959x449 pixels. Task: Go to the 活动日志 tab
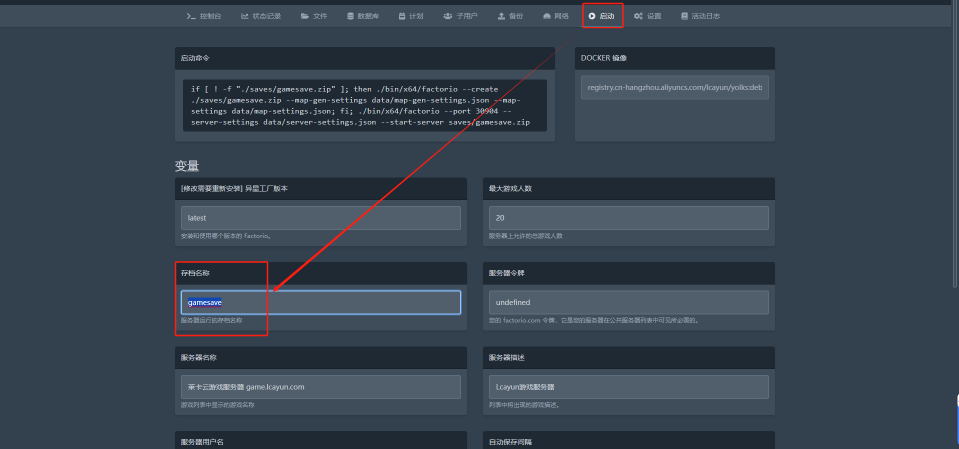(700, 16)
